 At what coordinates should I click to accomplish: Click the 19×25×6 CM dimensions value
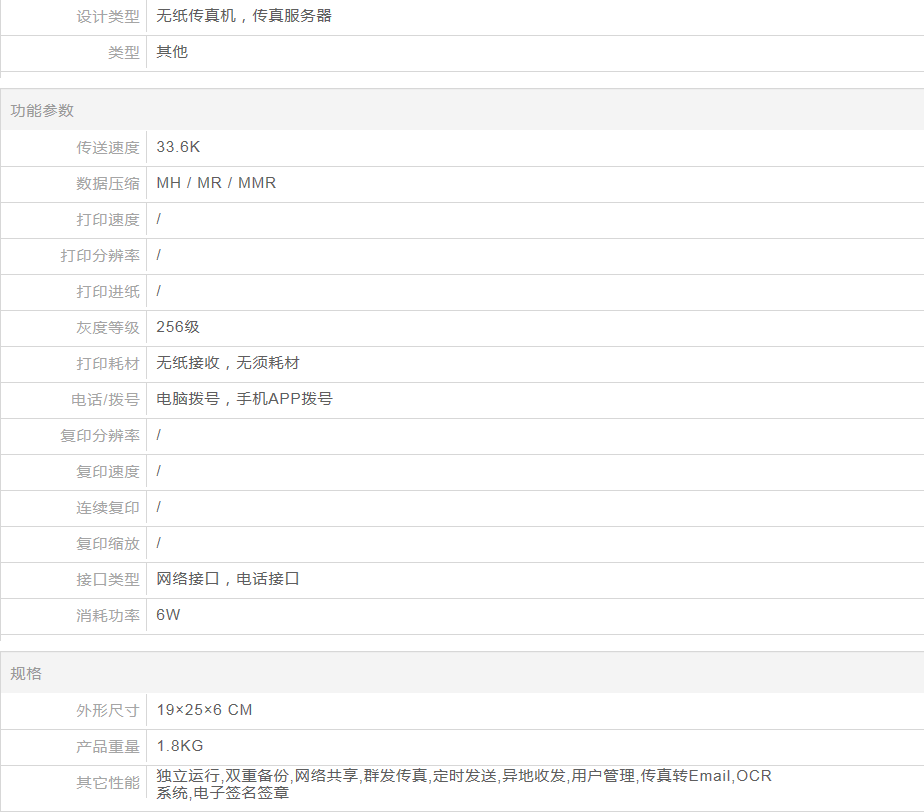(x=204, y=710)
